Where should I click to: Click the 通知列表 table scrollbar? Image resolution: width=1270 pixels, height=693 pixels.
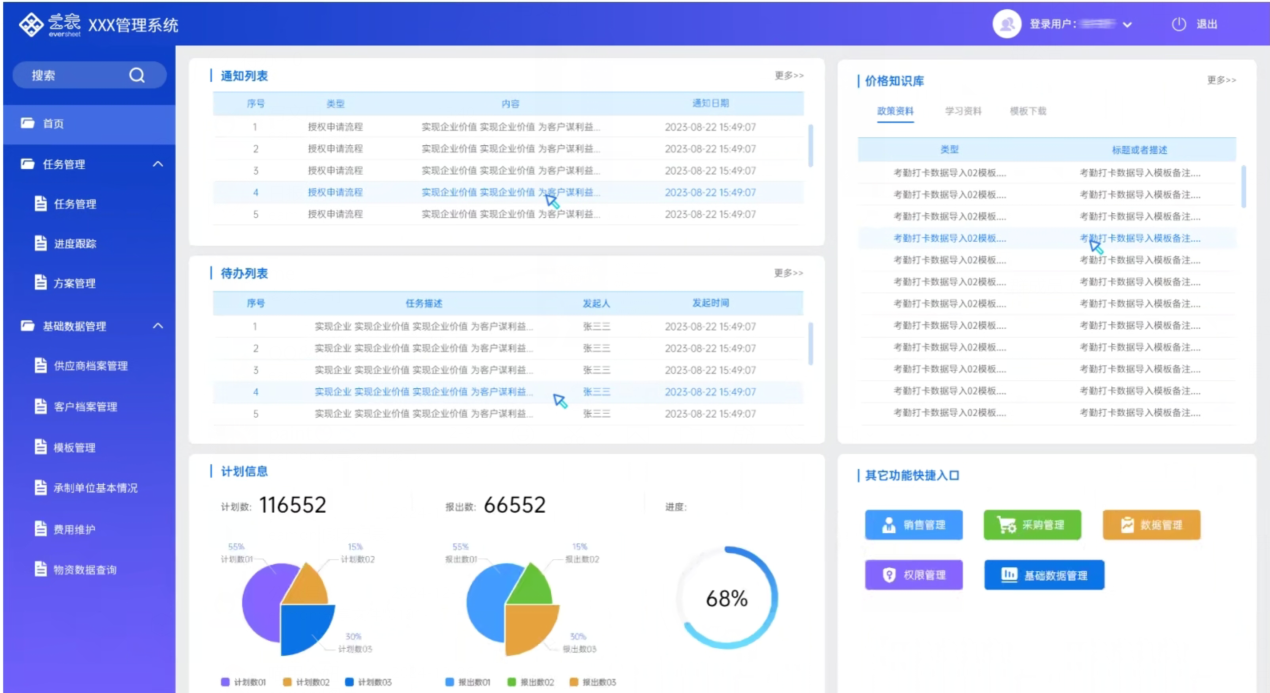pyautogui.click(x=810, y=145)
